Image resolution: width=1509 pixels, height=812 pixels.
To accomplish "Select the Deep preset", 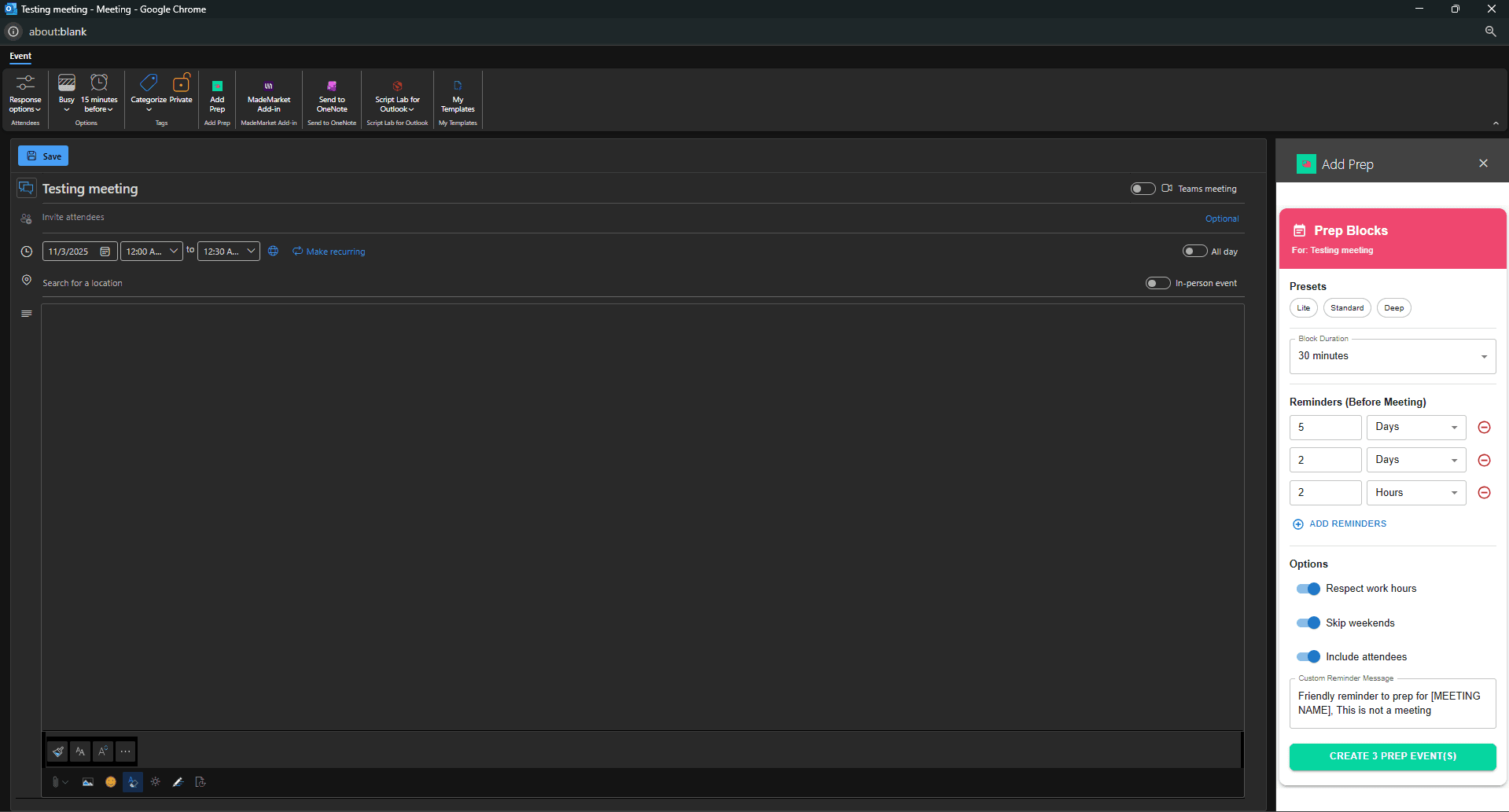I will click(1393, 308).
